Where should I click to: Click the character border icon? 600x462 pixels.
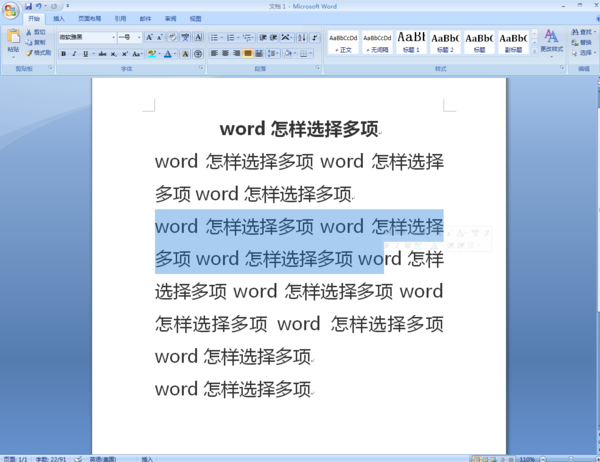(198, 37)
